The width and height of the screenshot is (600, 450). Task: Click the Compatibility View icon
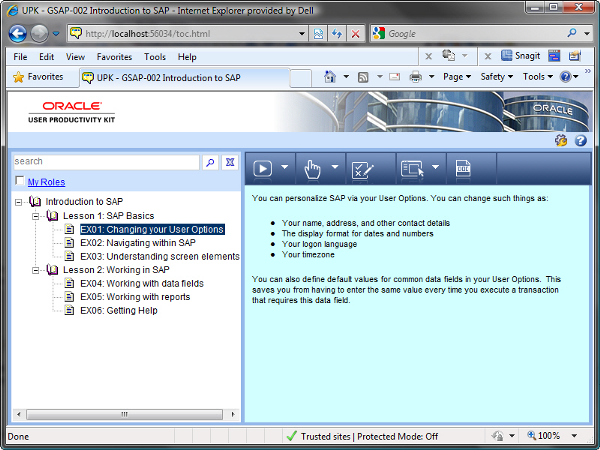click(x=318, y=34)
